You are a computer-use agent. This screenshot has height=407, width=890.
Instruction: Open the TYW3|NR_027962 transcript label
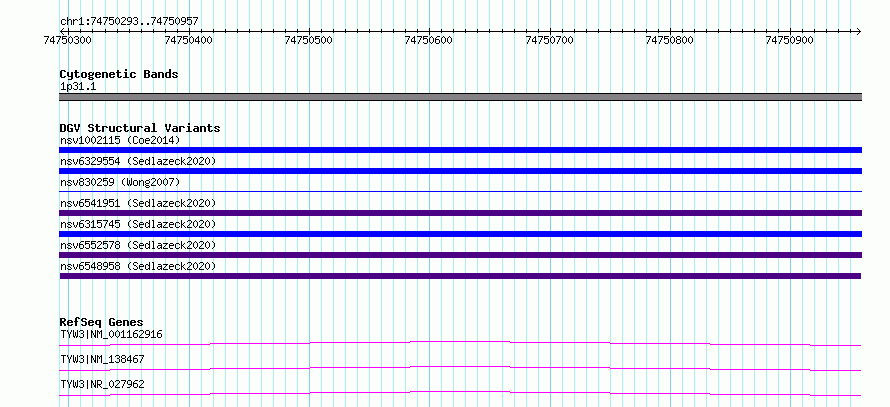(102, 384)
